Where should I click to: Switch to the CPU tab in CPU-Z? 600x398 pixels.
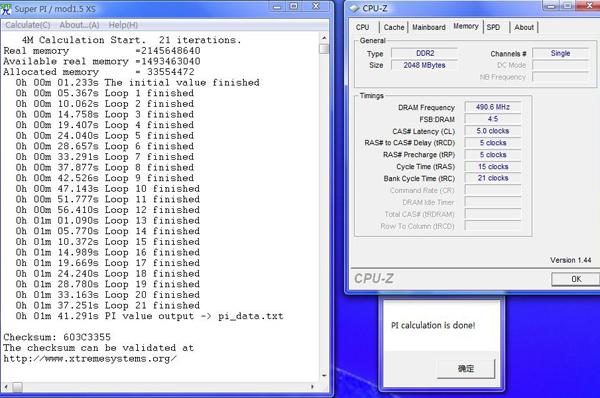[362, 27]
